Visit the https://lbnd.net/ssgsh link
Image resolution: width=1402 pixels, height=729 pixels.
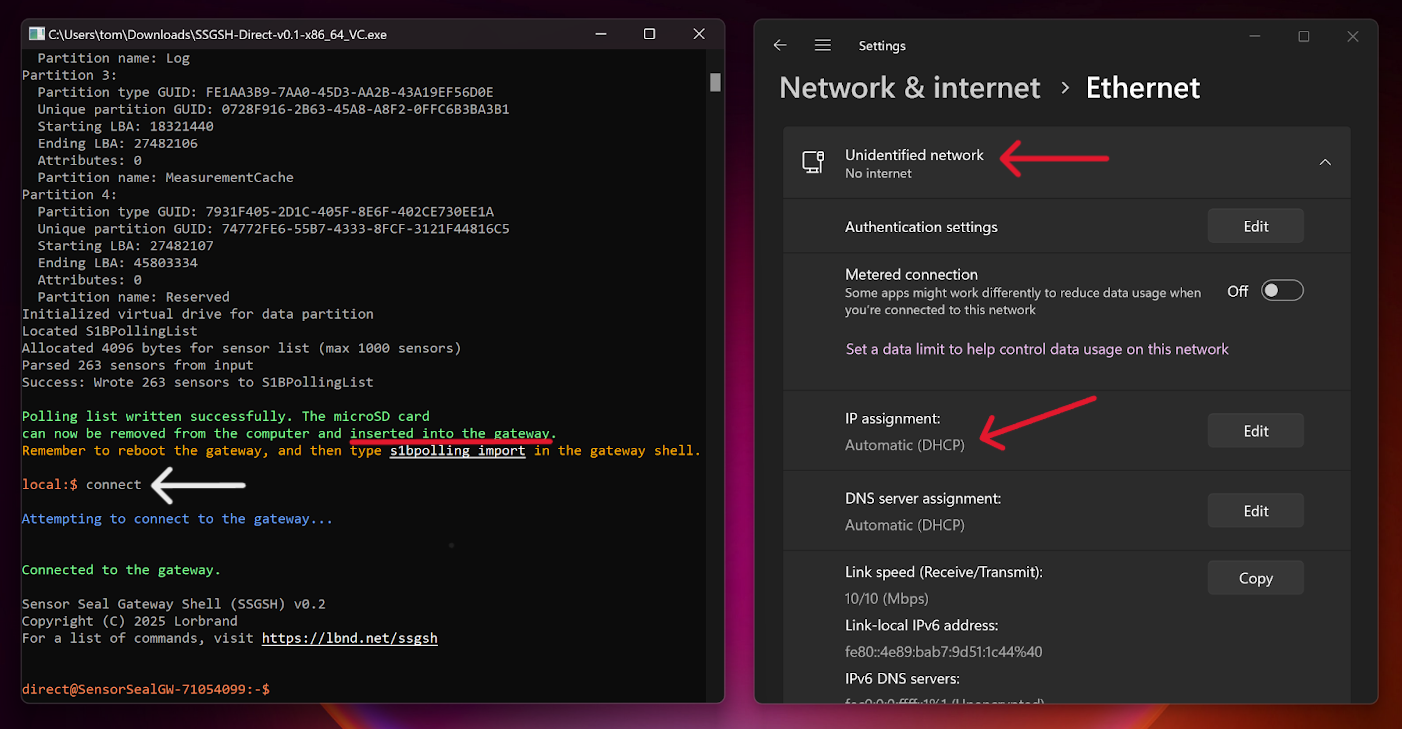click(349, 638)
